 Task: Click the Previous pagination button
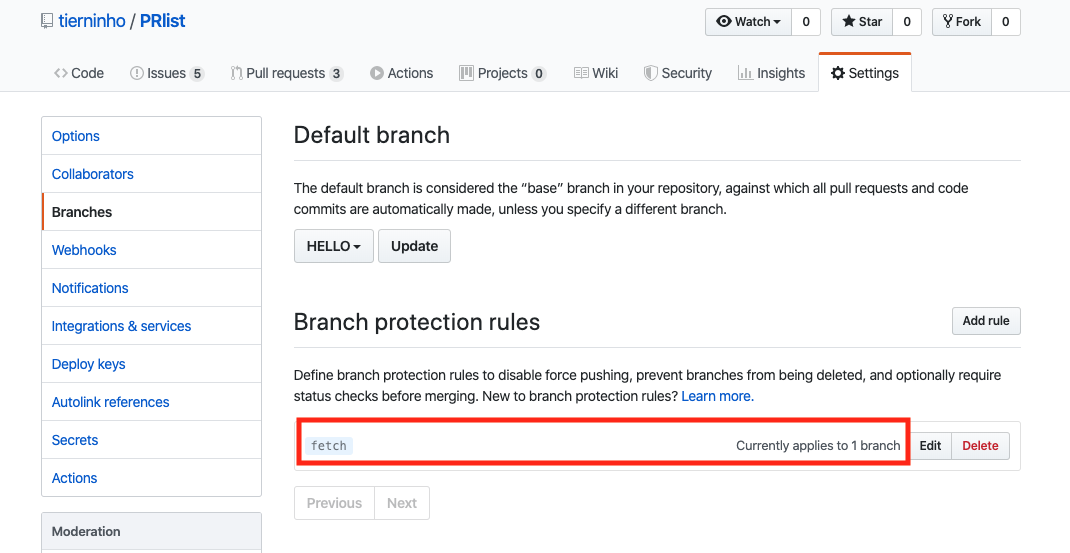tap(334, 503)
